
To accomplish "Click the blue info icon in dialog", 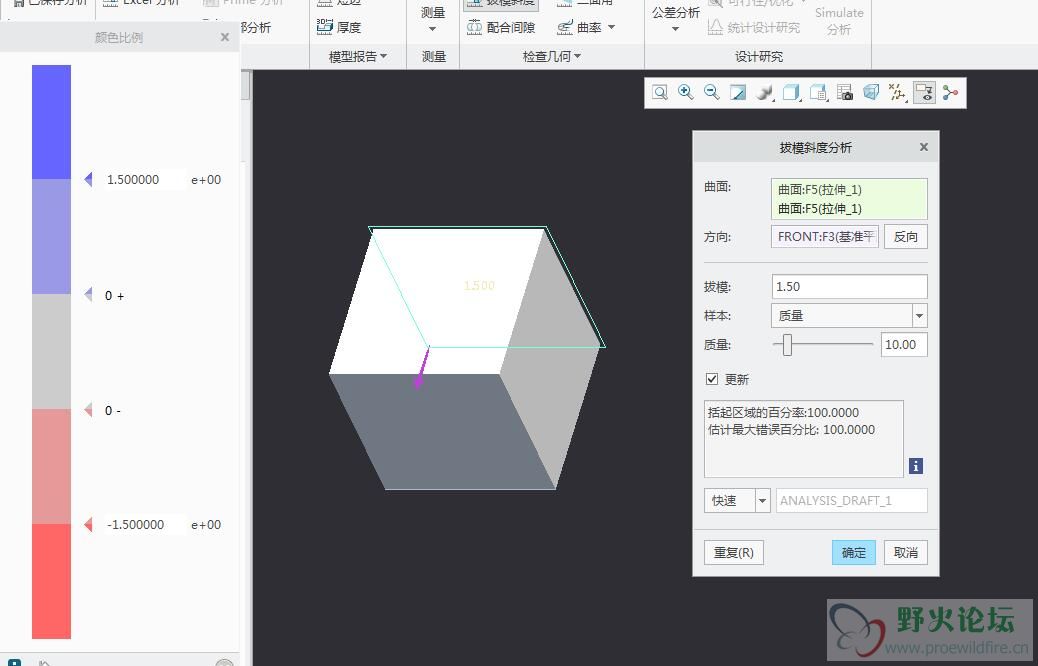I will [916, 466].
